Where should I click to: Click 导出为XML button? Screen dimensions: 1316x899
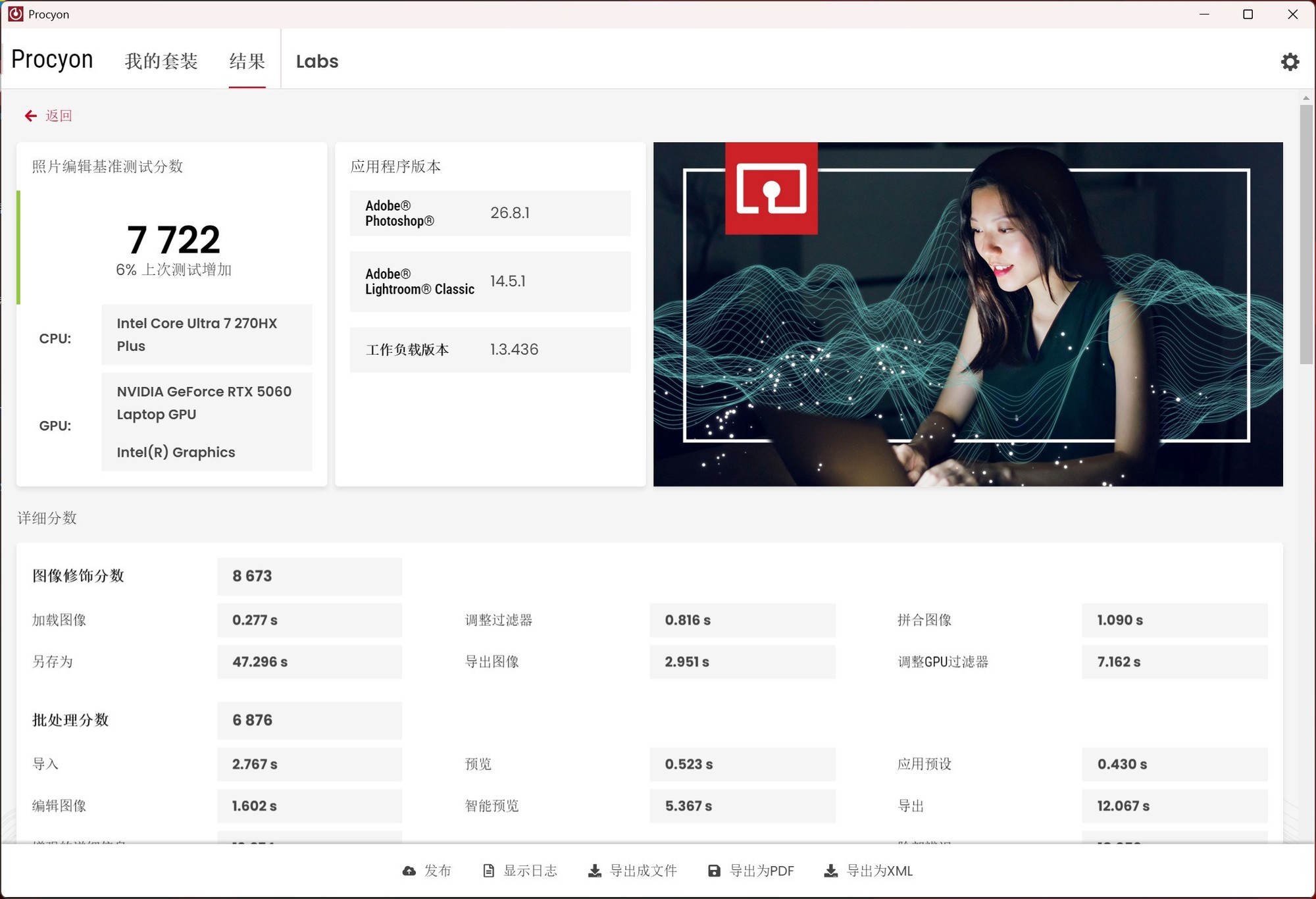880,871
